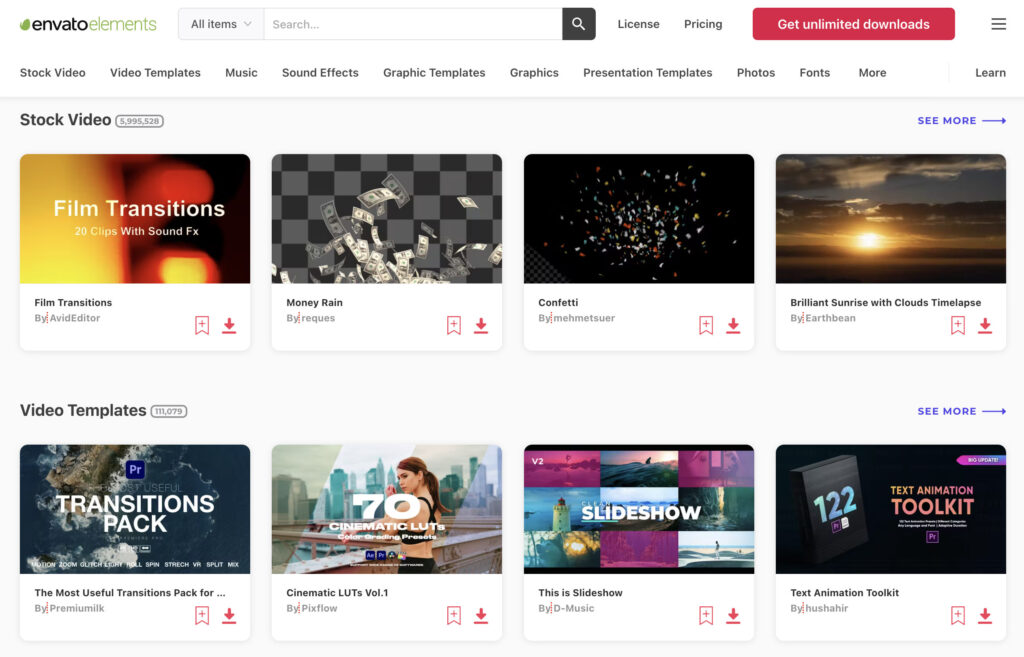The image size is (1024, 657).
Task: Open the Confetti thumbnail
Action: pos(639,219)
